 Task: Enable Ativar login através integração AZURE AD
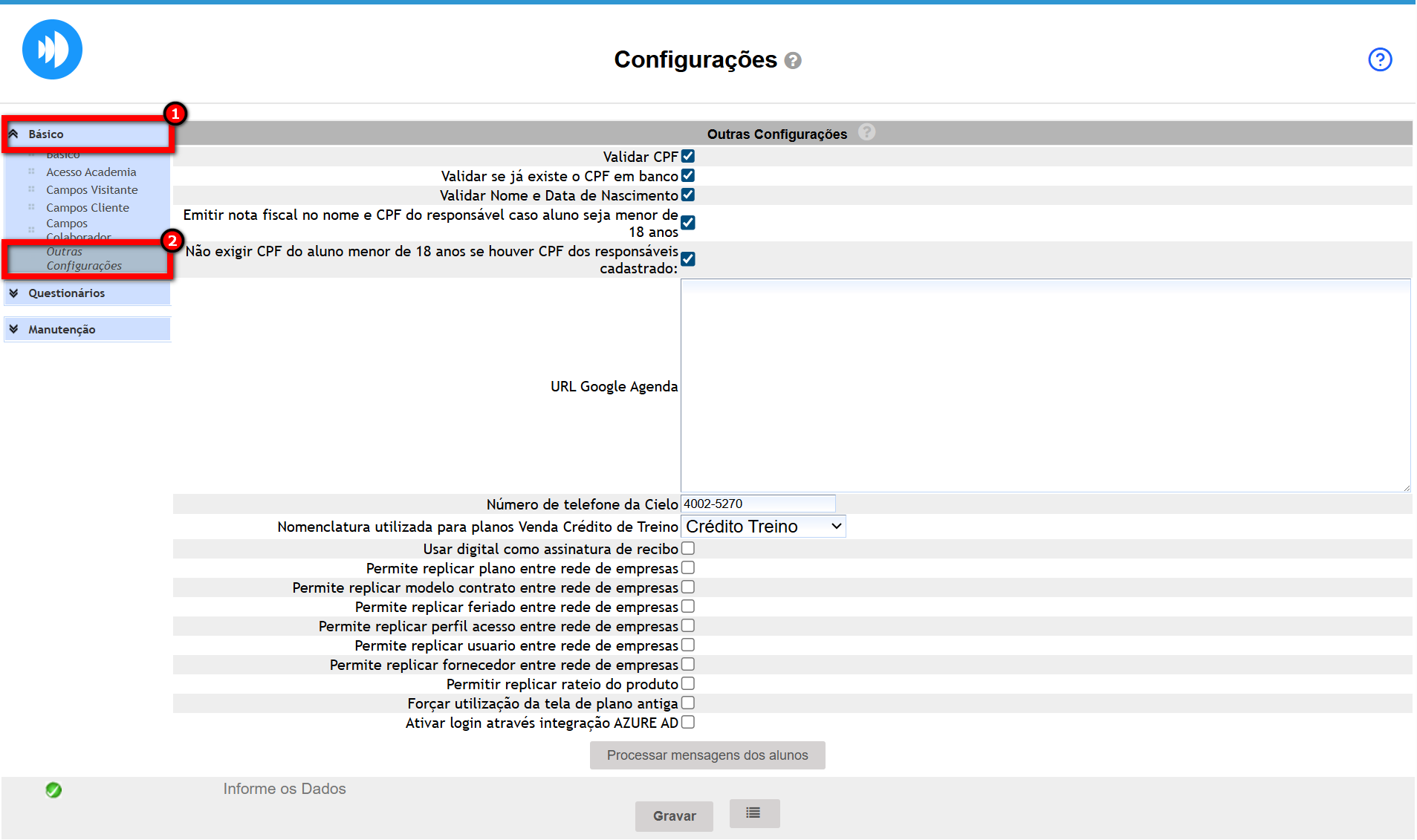coord(688,723)
